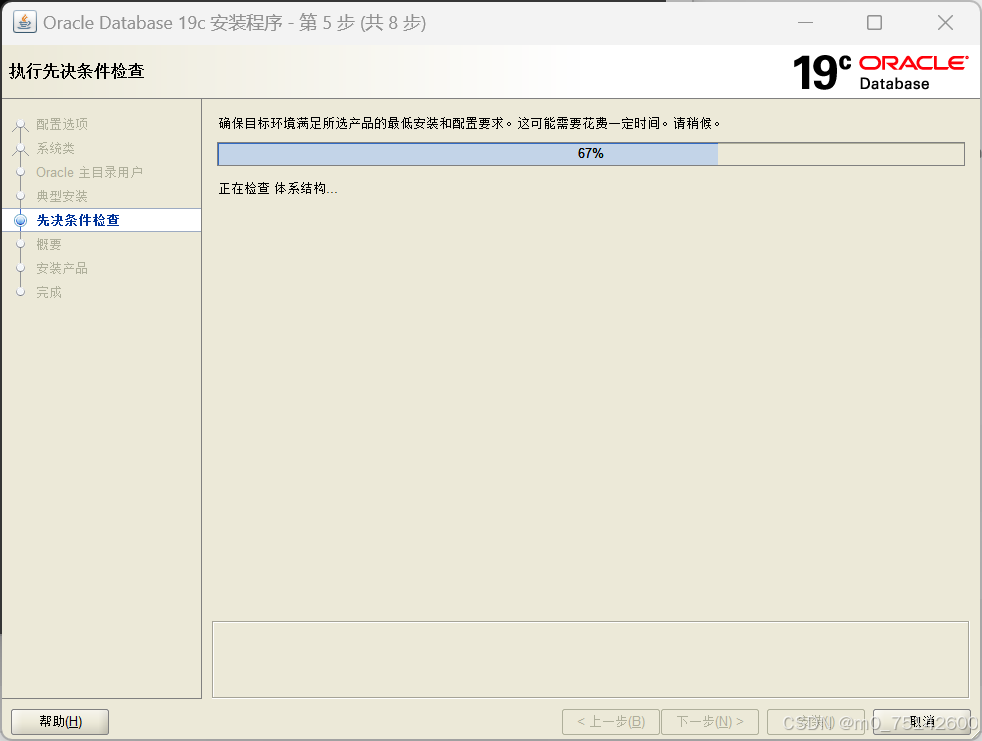Image resolution: width=982 pixels, height=741 pixels.
Task: Click the Oracle 19c Database logo
Action: [x=880, y=72]
